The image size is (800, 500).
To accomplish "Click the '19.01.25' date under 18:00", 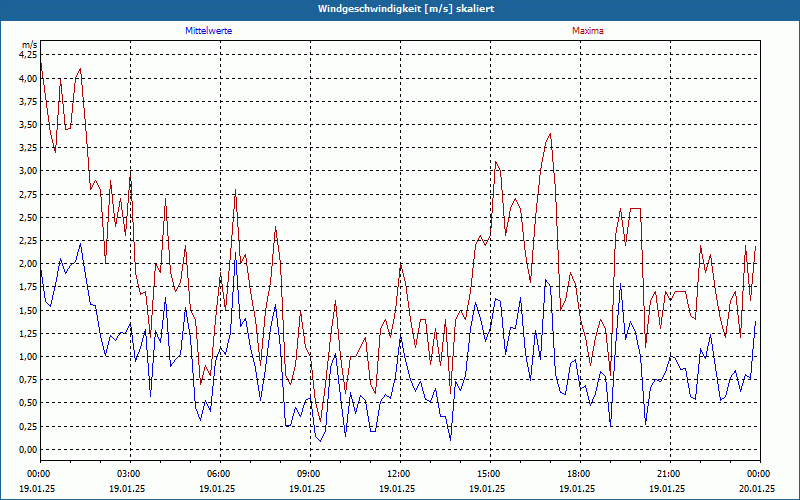I will click(x=578, y=488).
